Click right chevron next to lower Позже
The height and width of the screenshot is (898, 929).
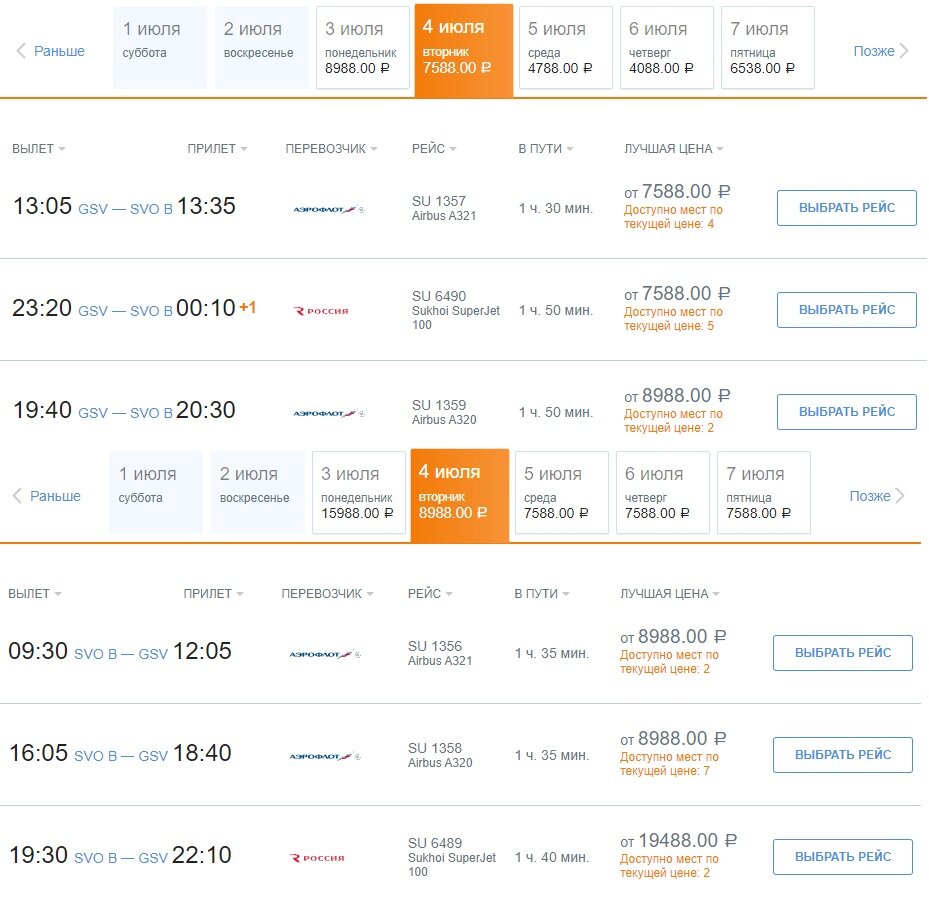point(899,496)
